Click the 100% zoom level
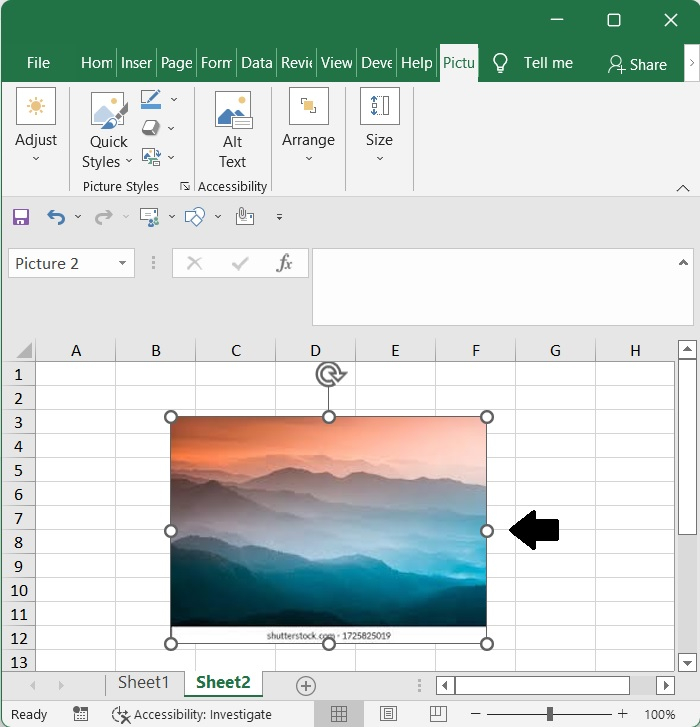700x727 pixels. [660, 714]
